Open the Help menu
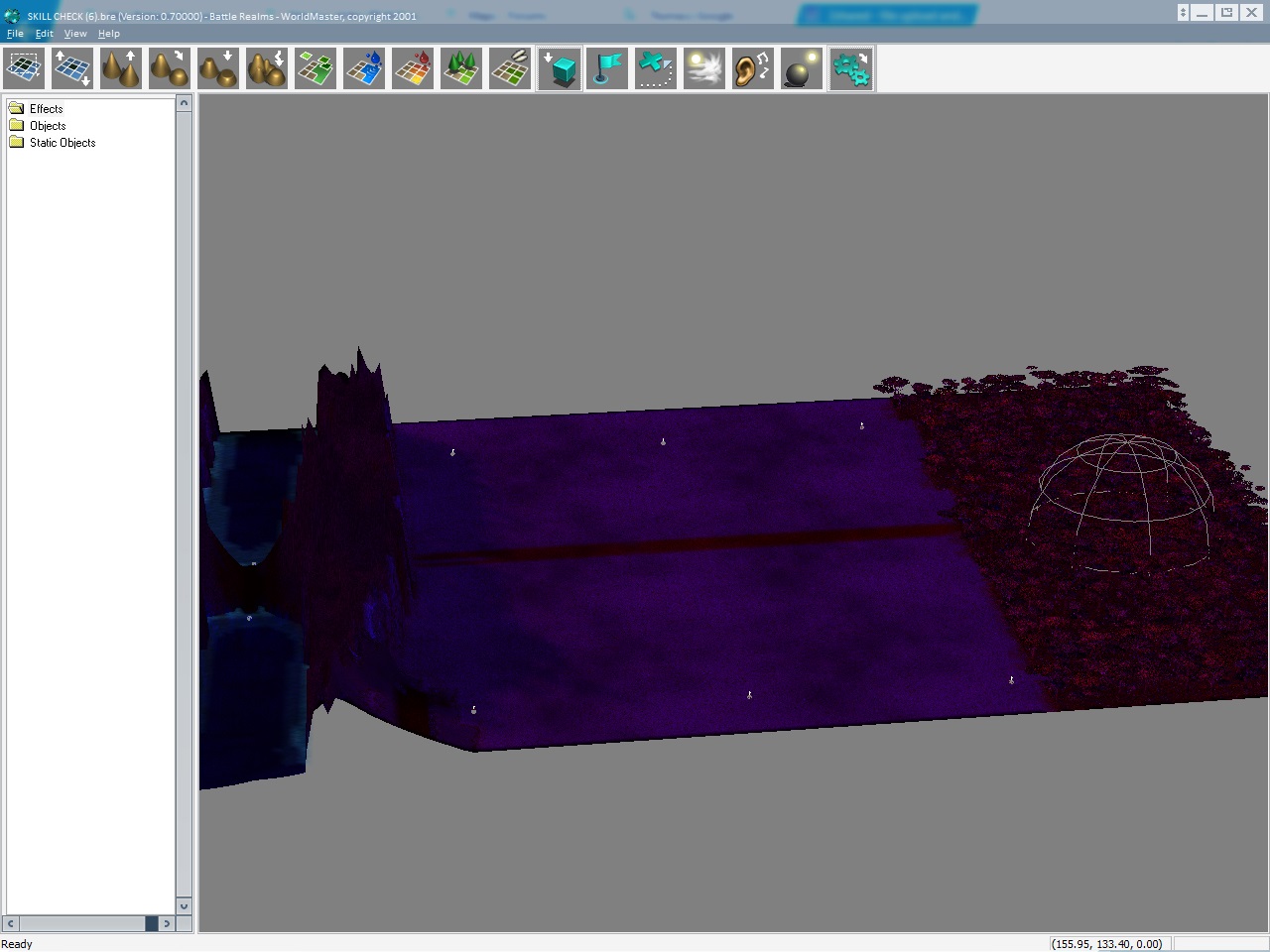Image resolution: width=1270 pixels, height=952 pixels. coord(109,34)
